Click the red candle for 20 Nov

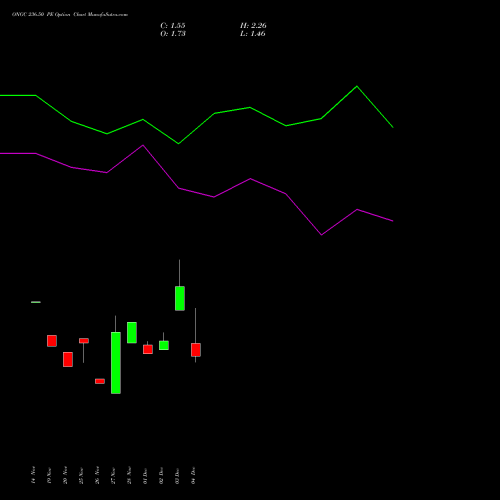pyautogui.click(x=68, y=359)
